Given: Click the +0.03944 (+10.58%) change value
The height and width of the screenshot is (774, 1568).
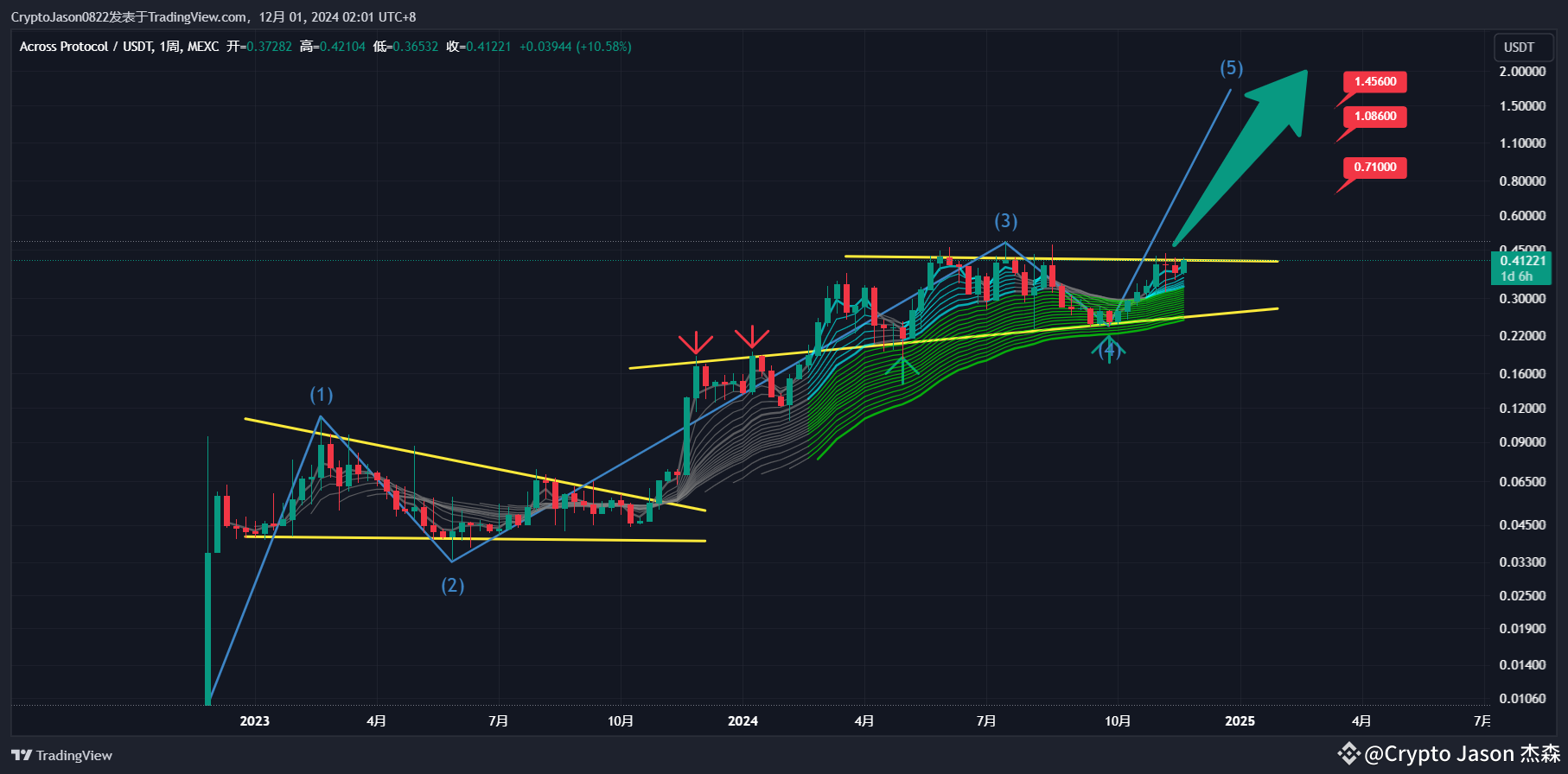Looking at the screenshot, I should (x=576, y=47).
